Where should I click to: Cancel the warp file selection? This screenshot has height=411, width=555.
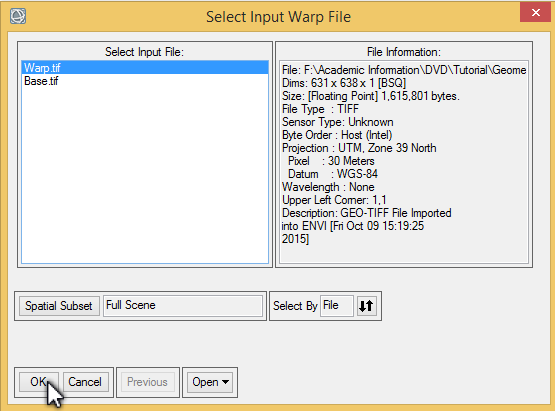tap(85, 382)
